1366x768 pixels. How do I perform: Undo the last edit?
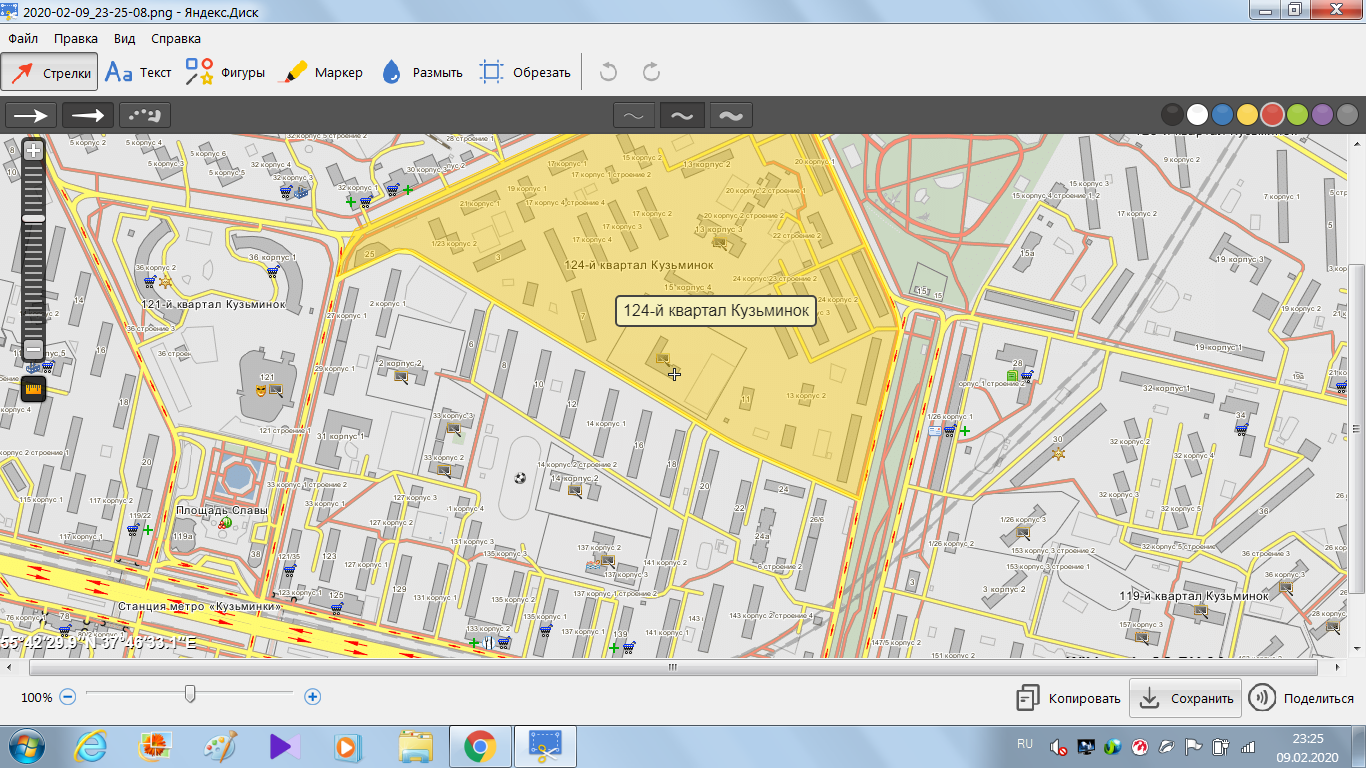pos(608,72)
